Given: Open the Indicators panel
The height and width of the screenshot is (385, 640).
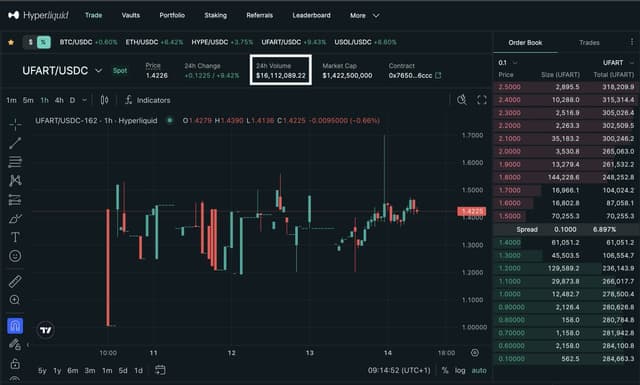Looking at the screenshot, I should 147,100.
